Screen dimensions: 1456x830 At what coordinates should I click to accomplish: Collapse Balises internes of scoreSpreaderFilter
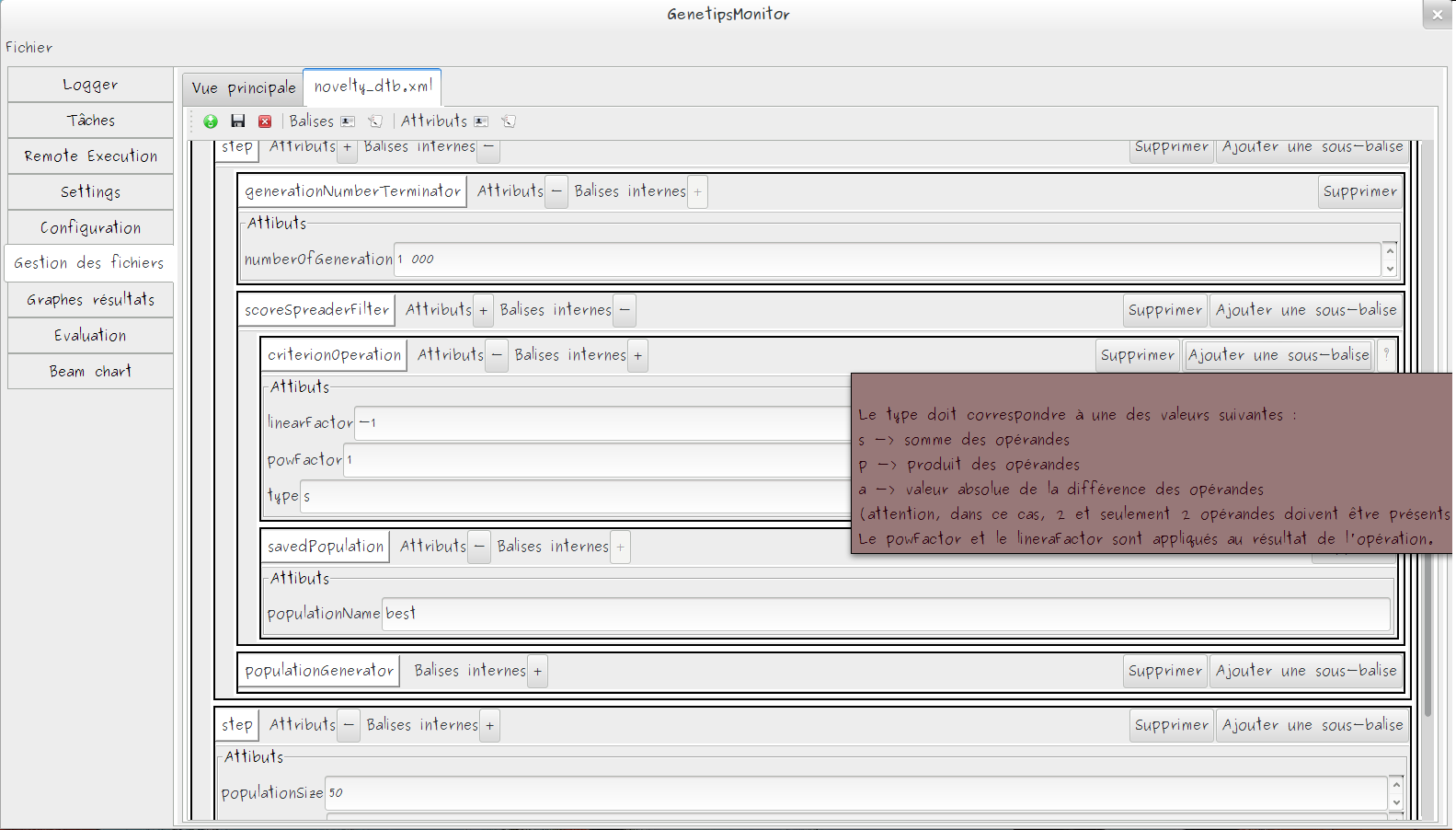point(625,310)
